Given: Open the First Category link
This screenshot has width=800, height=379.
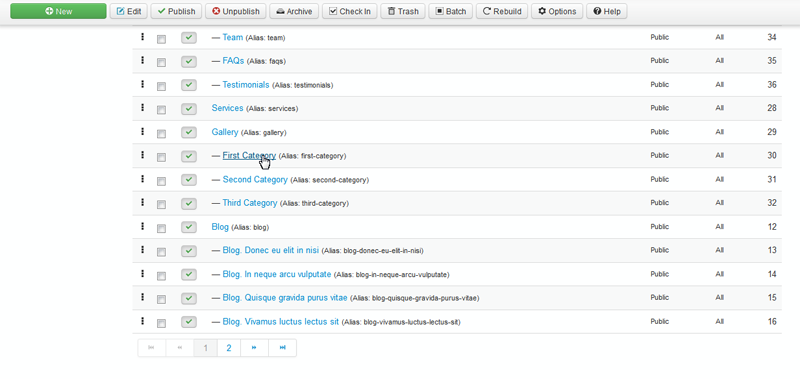Looking at the screenshot, I should click(x=249, y=156).
